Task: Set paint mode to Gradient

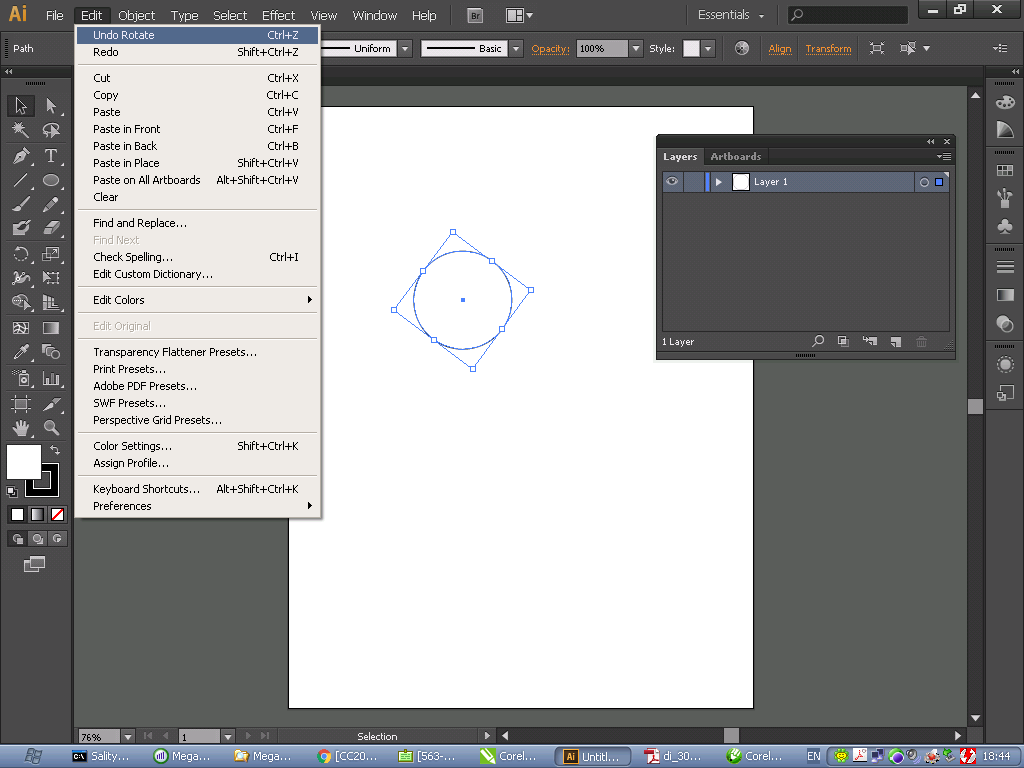Action: tap(38, 515)
